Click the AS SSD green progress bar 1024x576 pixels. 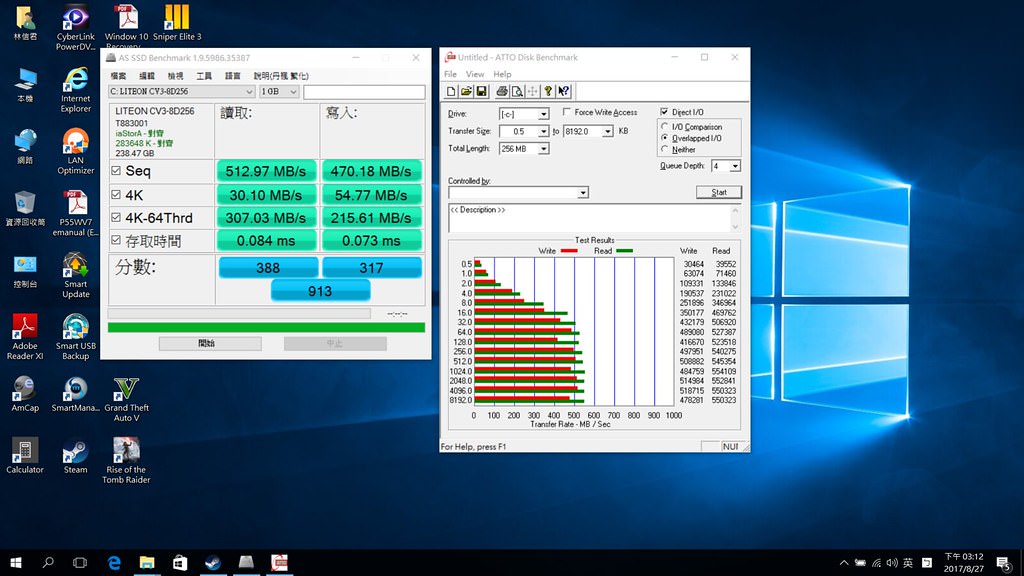[x=266, y=327]
